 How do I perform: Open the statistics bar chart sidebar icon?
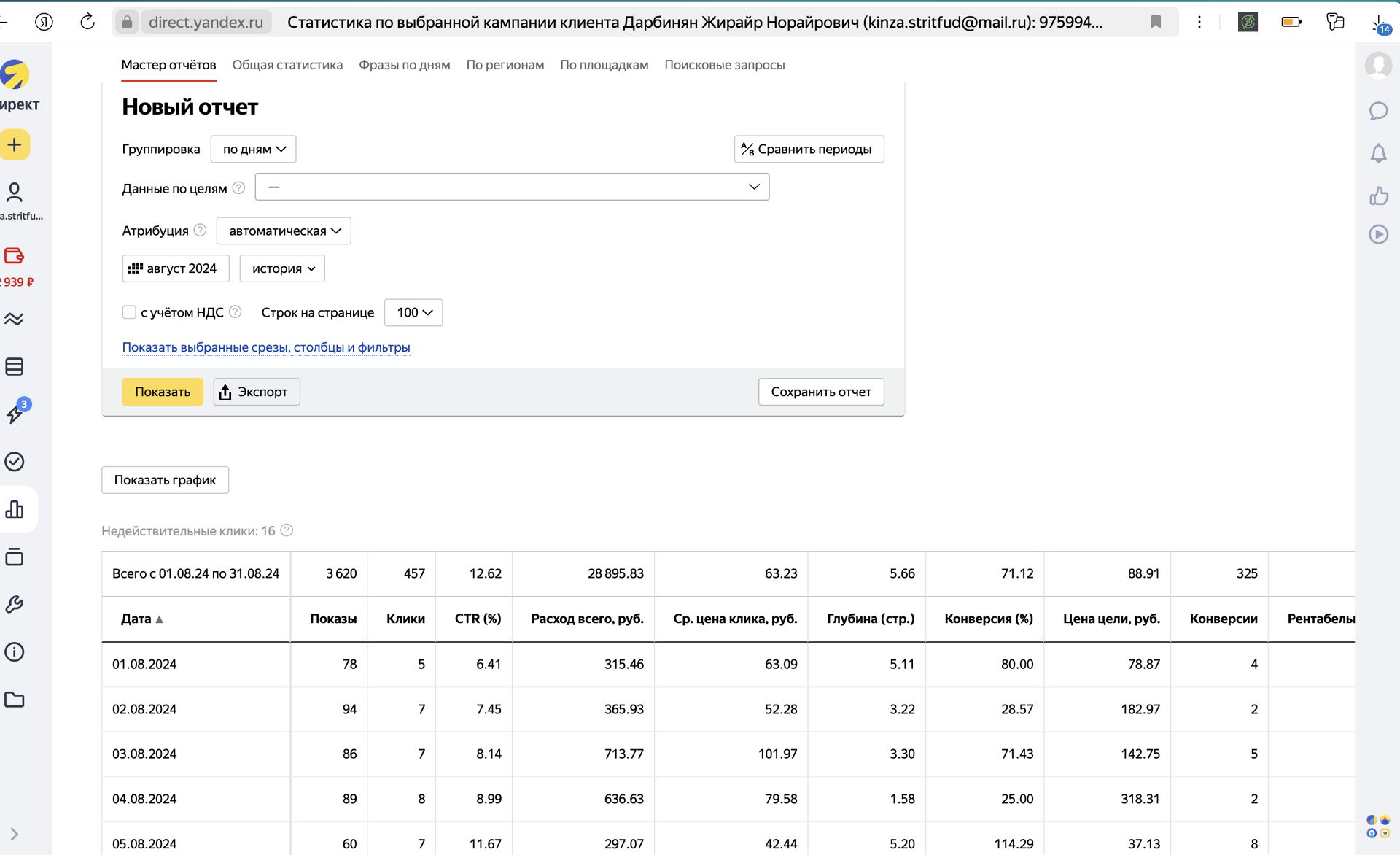pos(15,509)
